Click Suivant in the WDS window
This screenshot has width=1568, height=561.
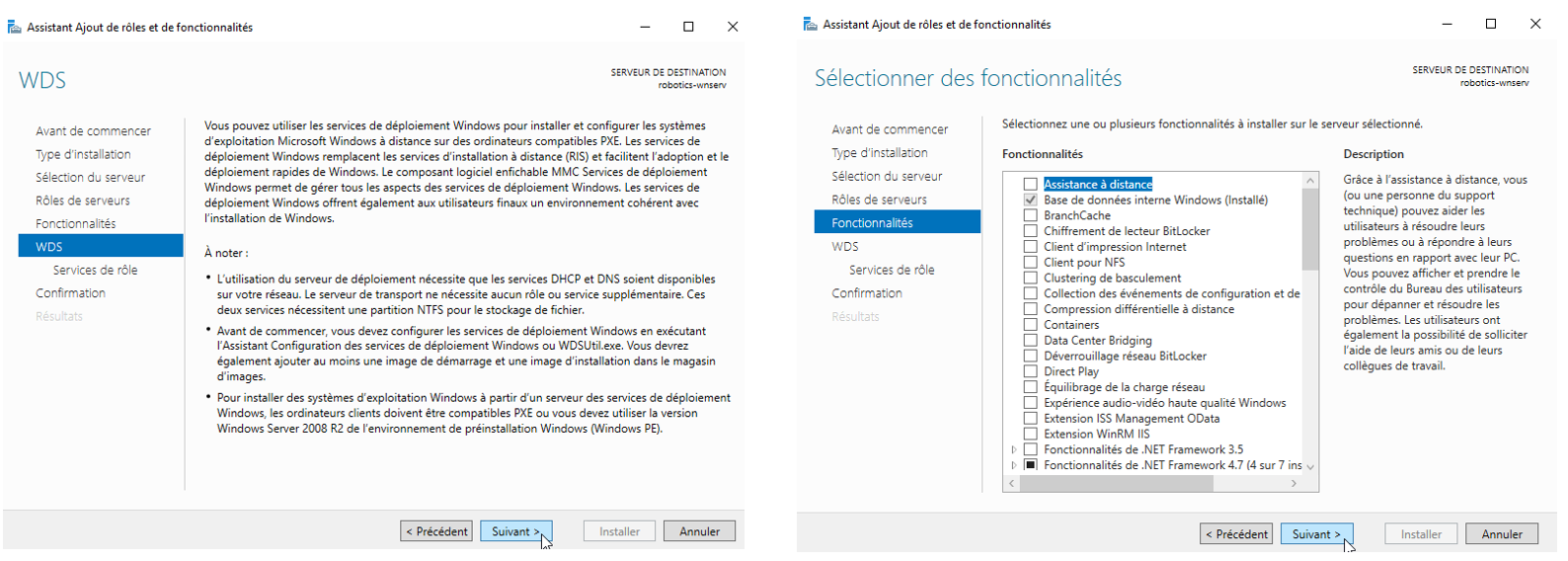click(516, 531)
